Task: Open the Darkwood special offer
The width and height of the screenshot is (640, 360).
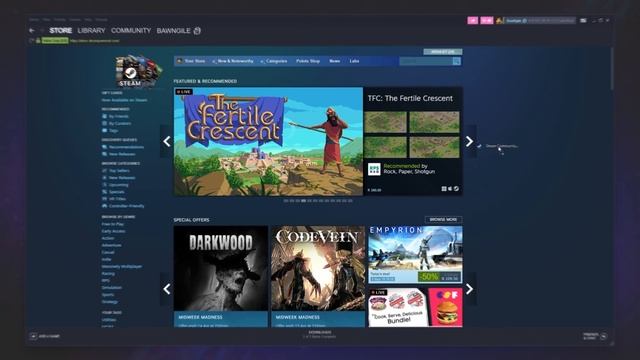Action: click(x=221, y=276)
